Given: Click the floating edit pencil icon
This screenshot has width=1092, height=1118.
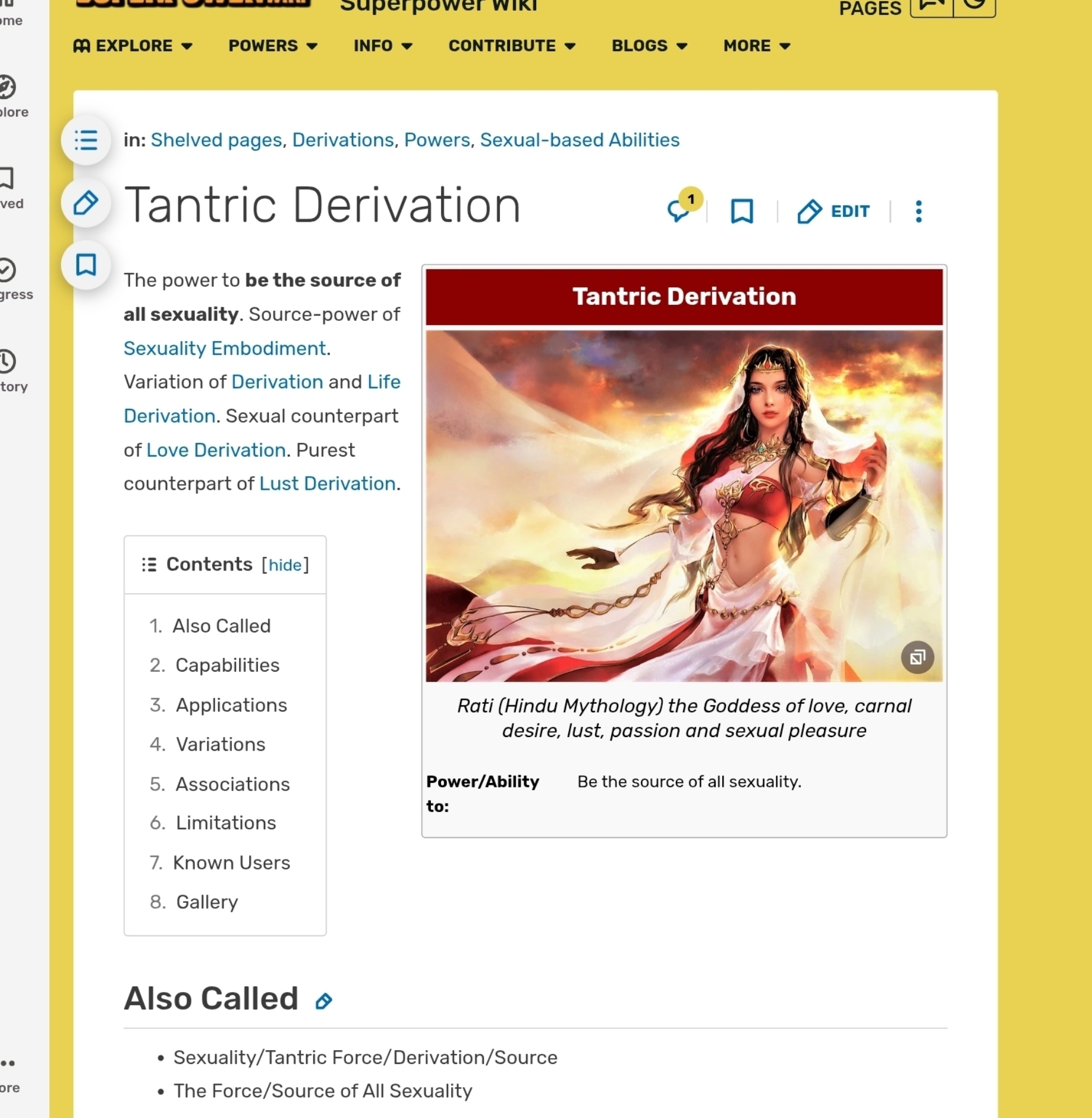Looking at the screenshot, I should [x=86, y=203].
